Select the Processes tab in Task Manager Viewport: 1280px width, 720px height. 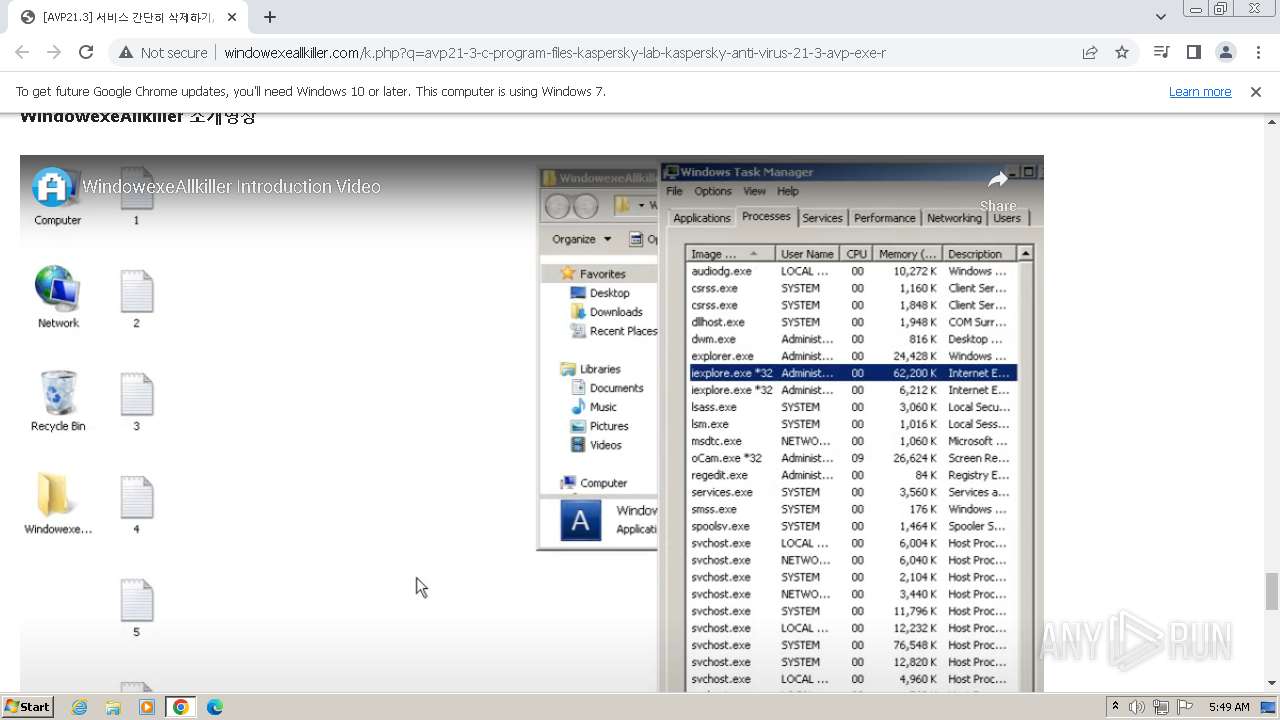point(767,216)
